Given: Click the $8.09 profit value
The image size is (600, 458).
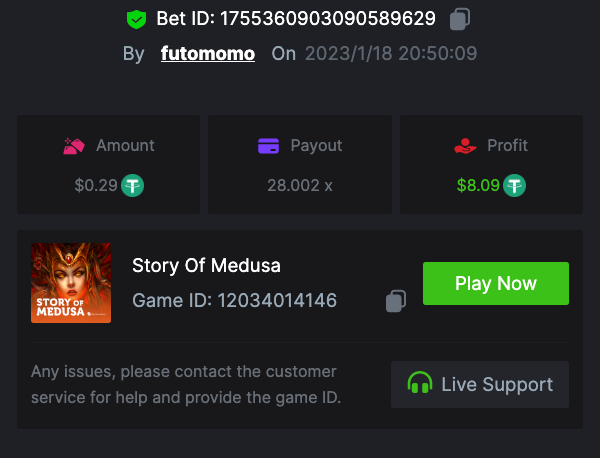Looking at the screenshot, I should pos(477,185).
